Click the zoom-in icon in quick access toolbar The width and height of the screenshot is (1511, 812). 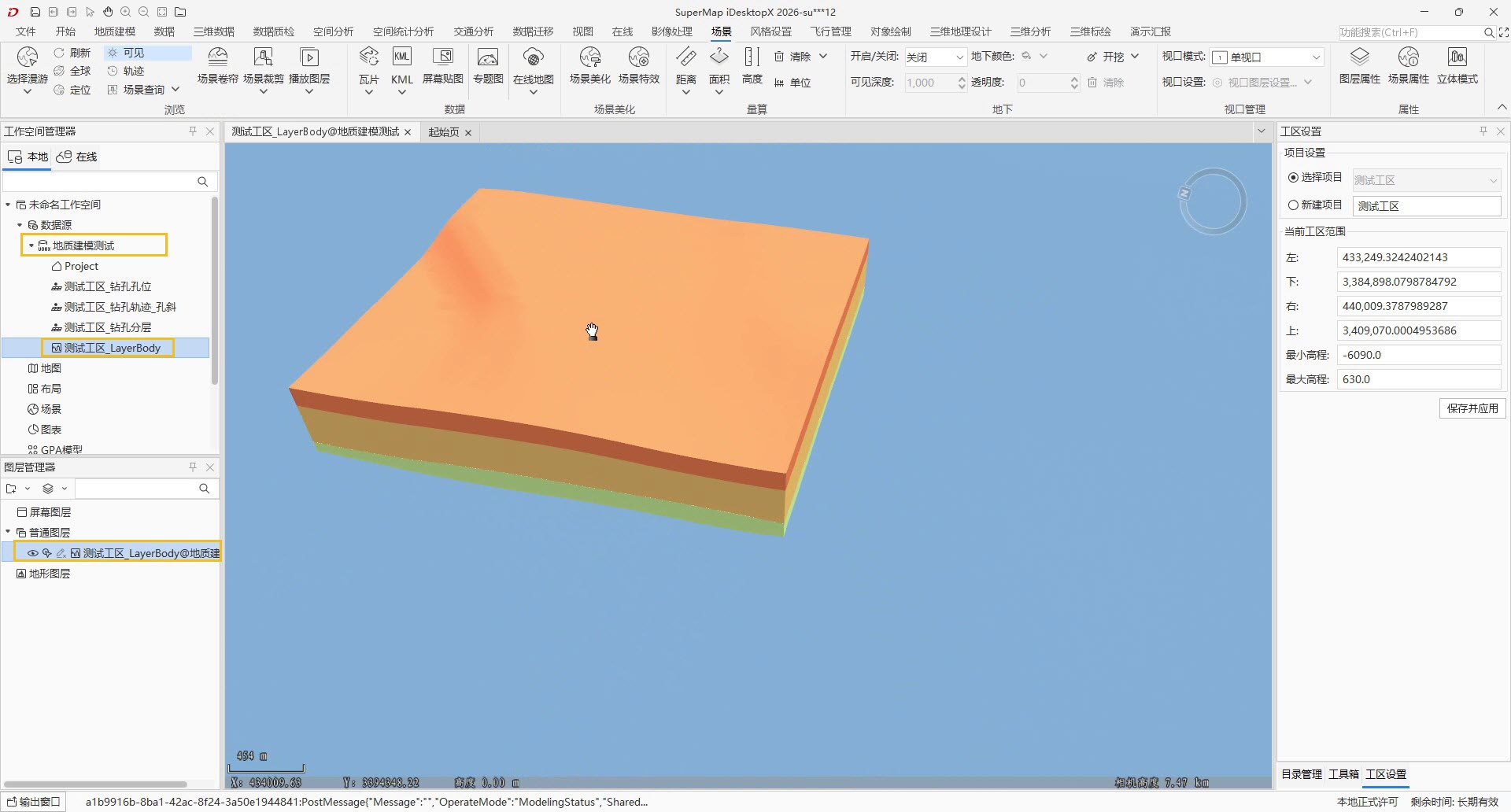coord(126,12)
